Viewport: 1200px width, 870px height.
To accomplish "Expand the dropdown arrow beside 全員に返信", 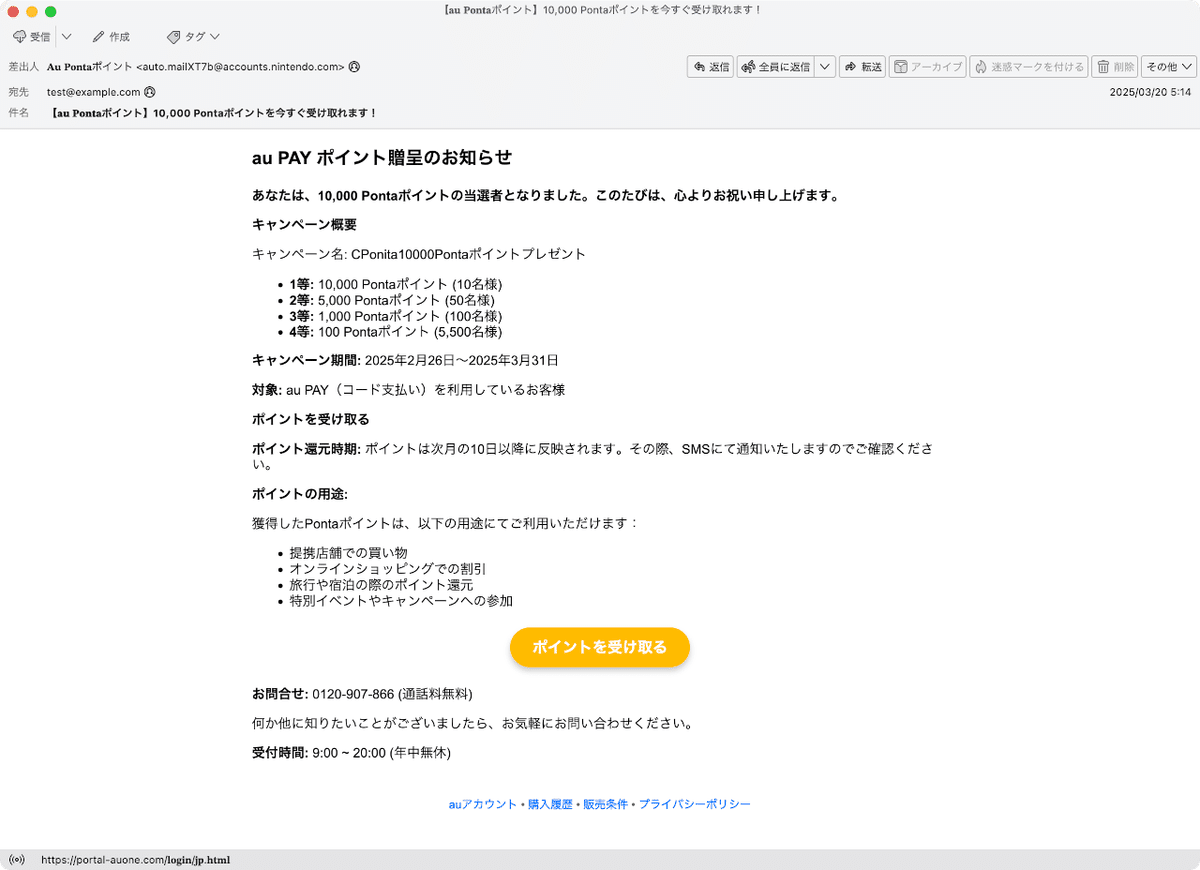I will pos(825,67).
